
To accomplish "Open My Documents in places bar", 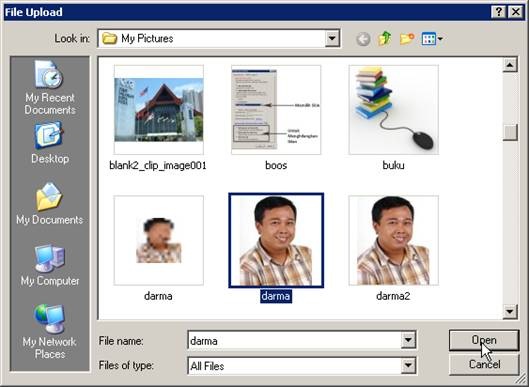I will (x=50, y=204).
